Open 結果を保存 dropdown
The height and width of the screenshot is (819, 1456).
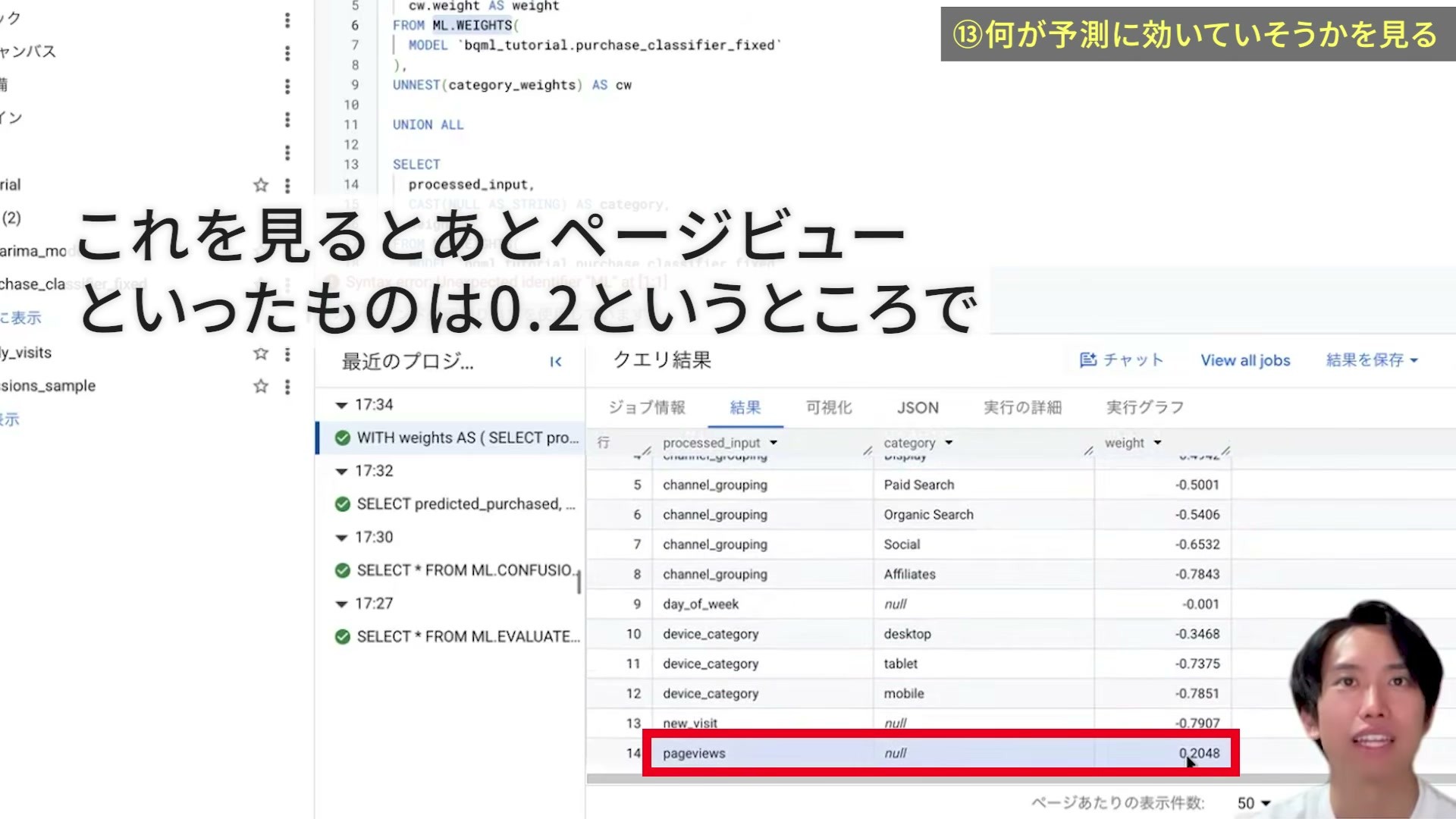1372,360
